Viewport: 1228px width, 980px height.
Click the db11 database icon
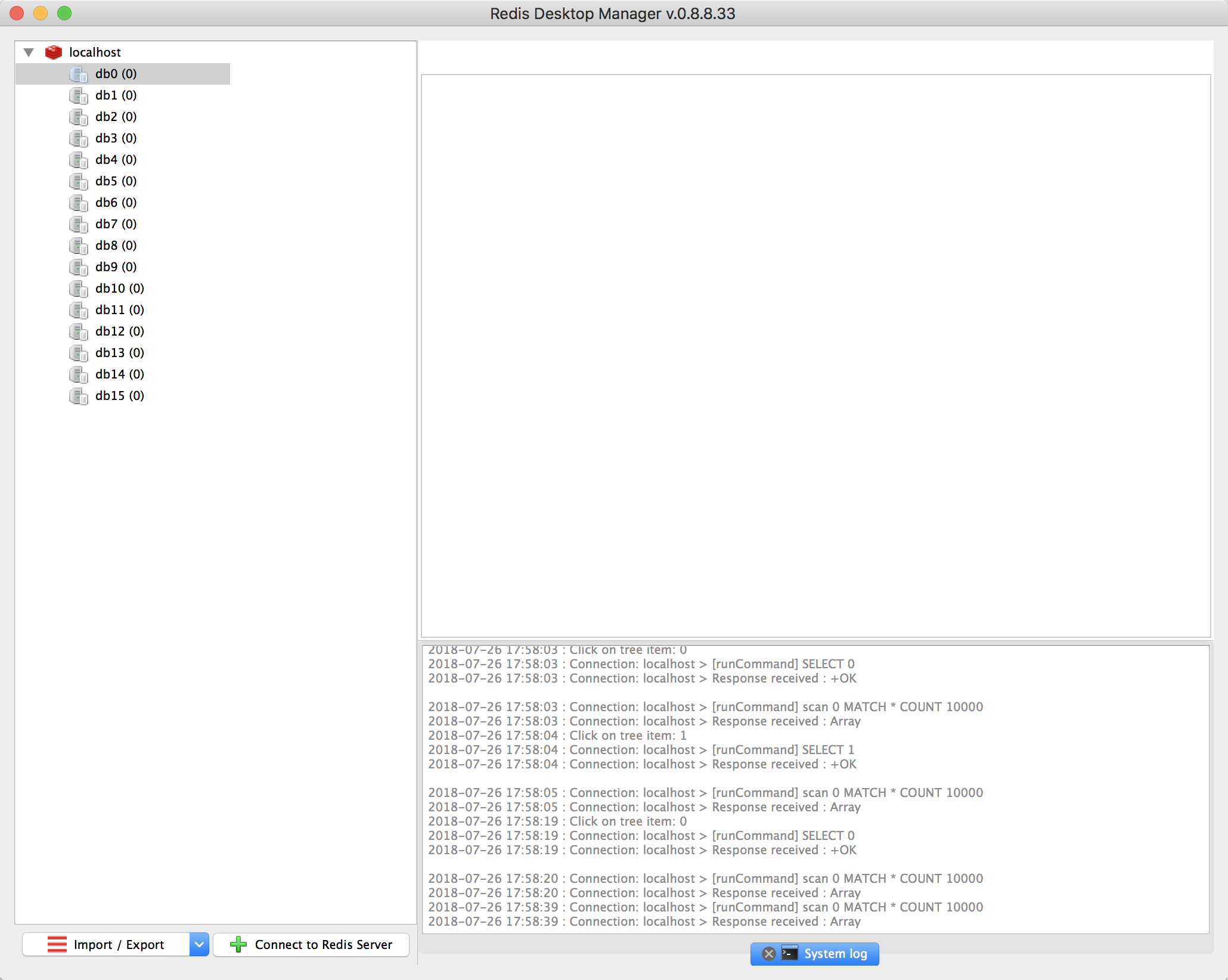point(79,310)
